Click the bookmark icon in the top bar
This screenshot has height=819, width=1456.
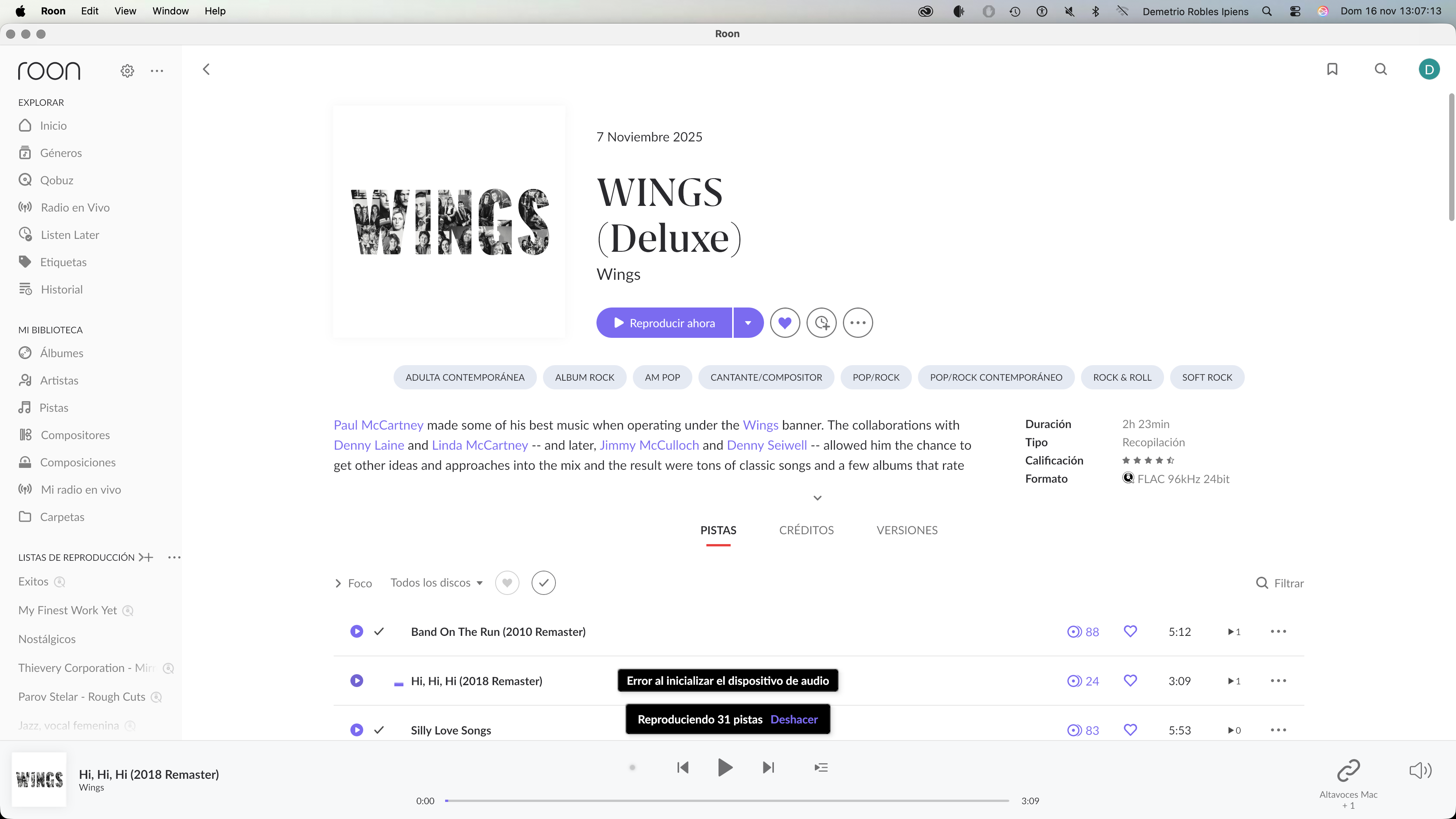click(1332, 69)
